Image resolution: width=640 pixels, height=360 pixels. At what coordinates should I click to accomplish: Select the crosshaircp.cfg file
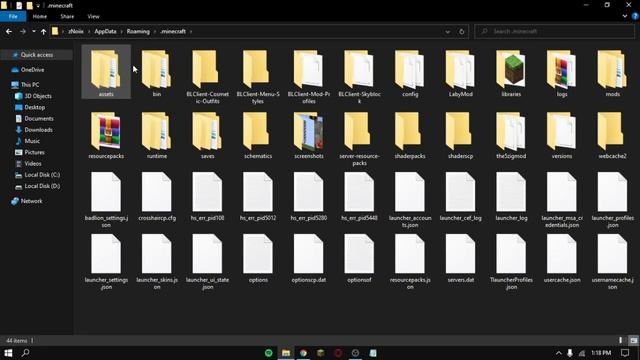157,196
